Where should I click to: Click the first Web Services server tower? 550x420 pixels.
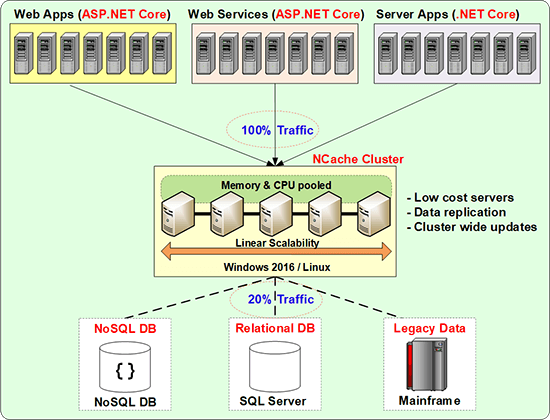206,53
